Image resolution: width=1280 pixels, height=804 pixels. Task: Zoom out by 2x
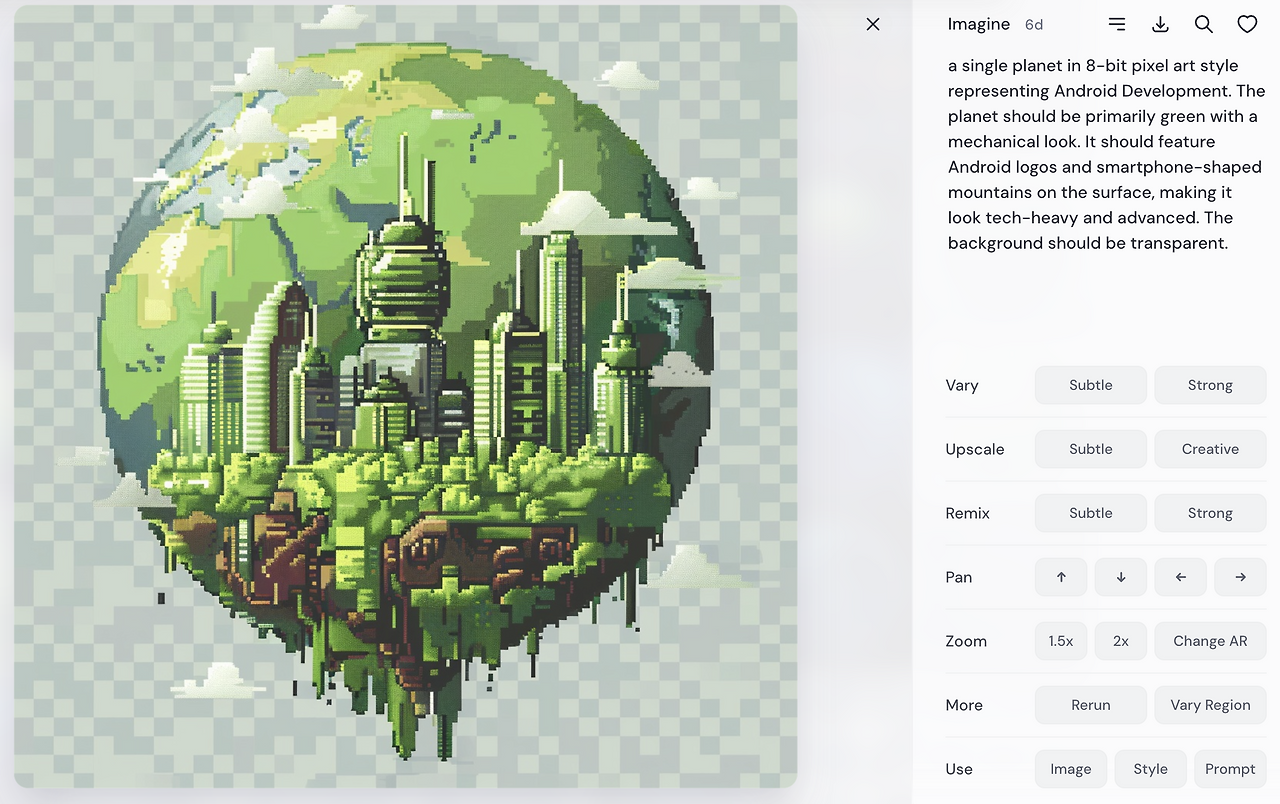(1121, 641)
